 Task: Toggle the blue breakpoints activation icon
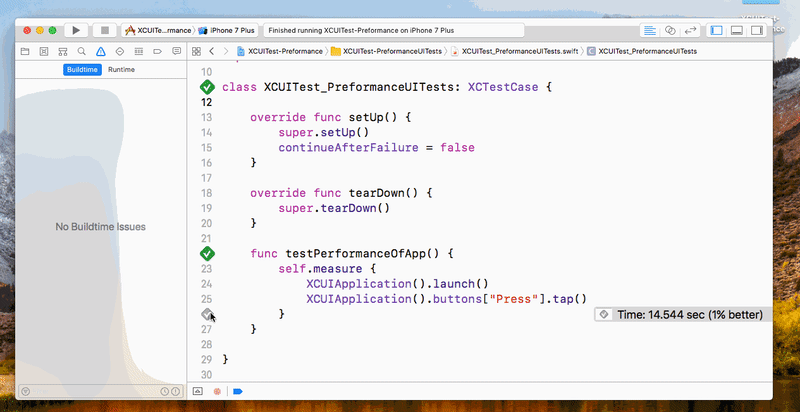[x=238, y=391]
